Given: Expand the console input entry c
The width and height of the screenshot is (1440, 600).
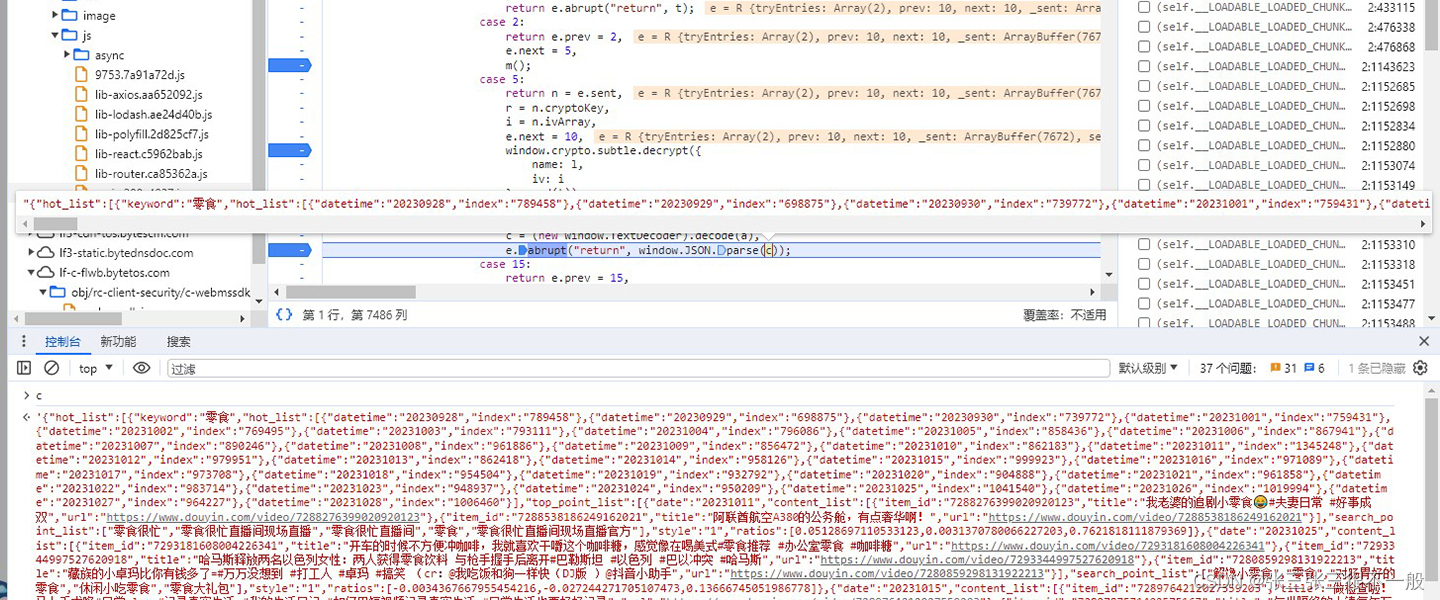Looking at the screenshot, I should pos(26,396).
